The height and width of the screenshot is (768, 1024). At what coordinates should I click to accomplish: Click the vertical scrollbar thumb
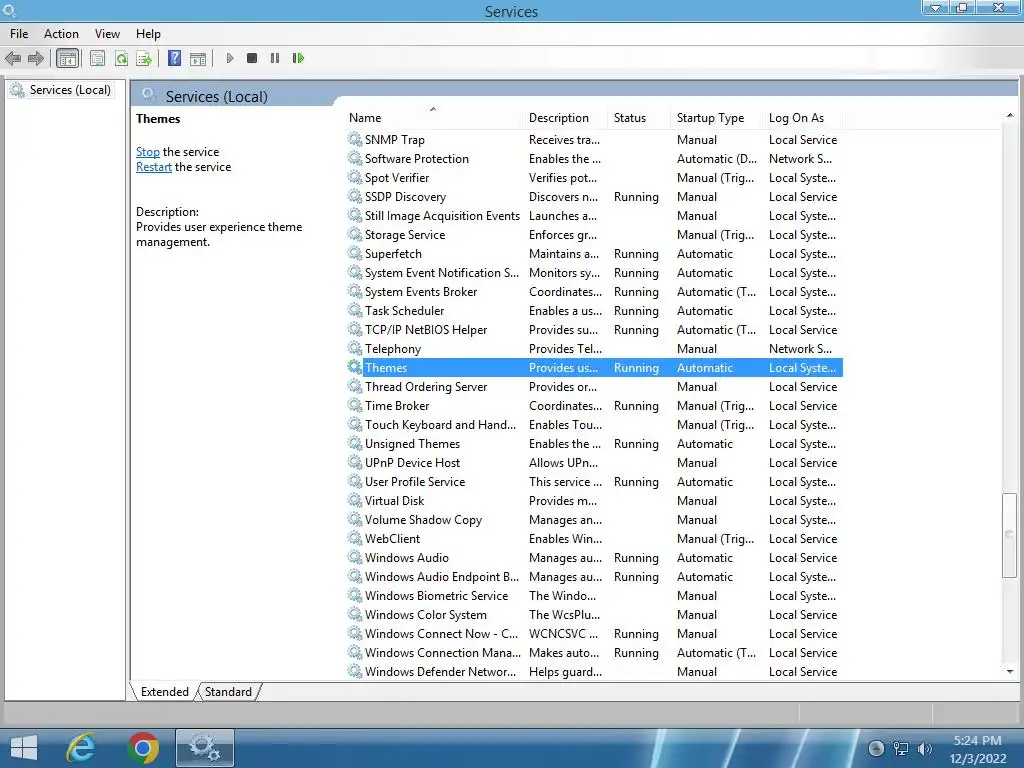[1010, 536]
